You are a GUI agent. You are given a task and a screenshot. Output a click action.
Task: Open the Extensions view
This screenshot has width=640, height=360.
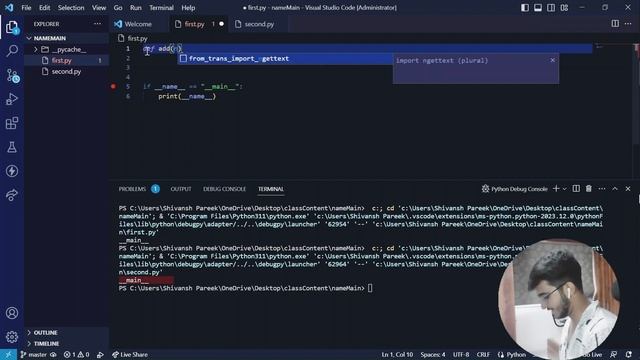12,123
